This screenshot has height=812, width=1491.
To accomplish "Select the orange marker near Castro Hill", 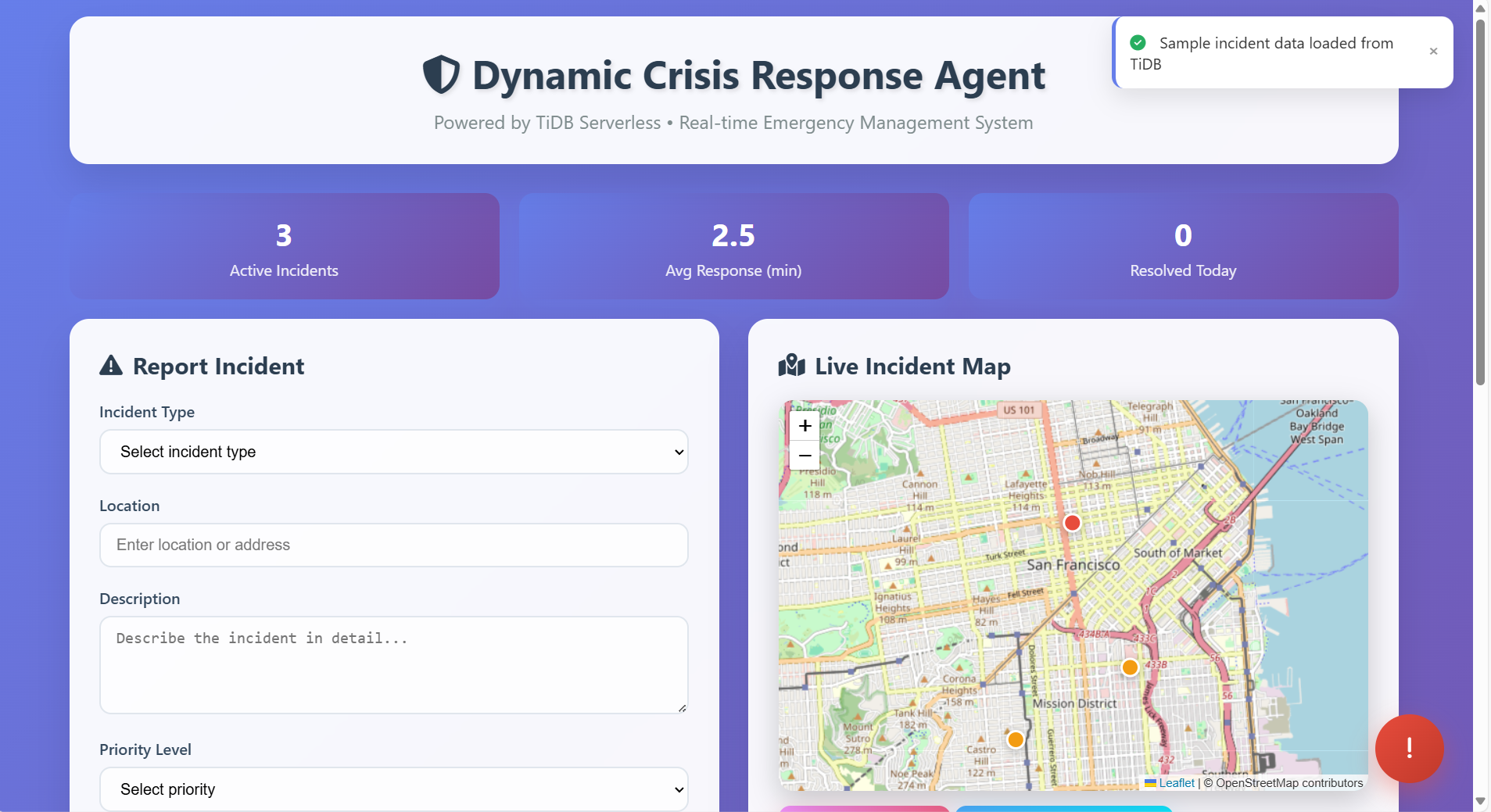I will (1016, 739).
